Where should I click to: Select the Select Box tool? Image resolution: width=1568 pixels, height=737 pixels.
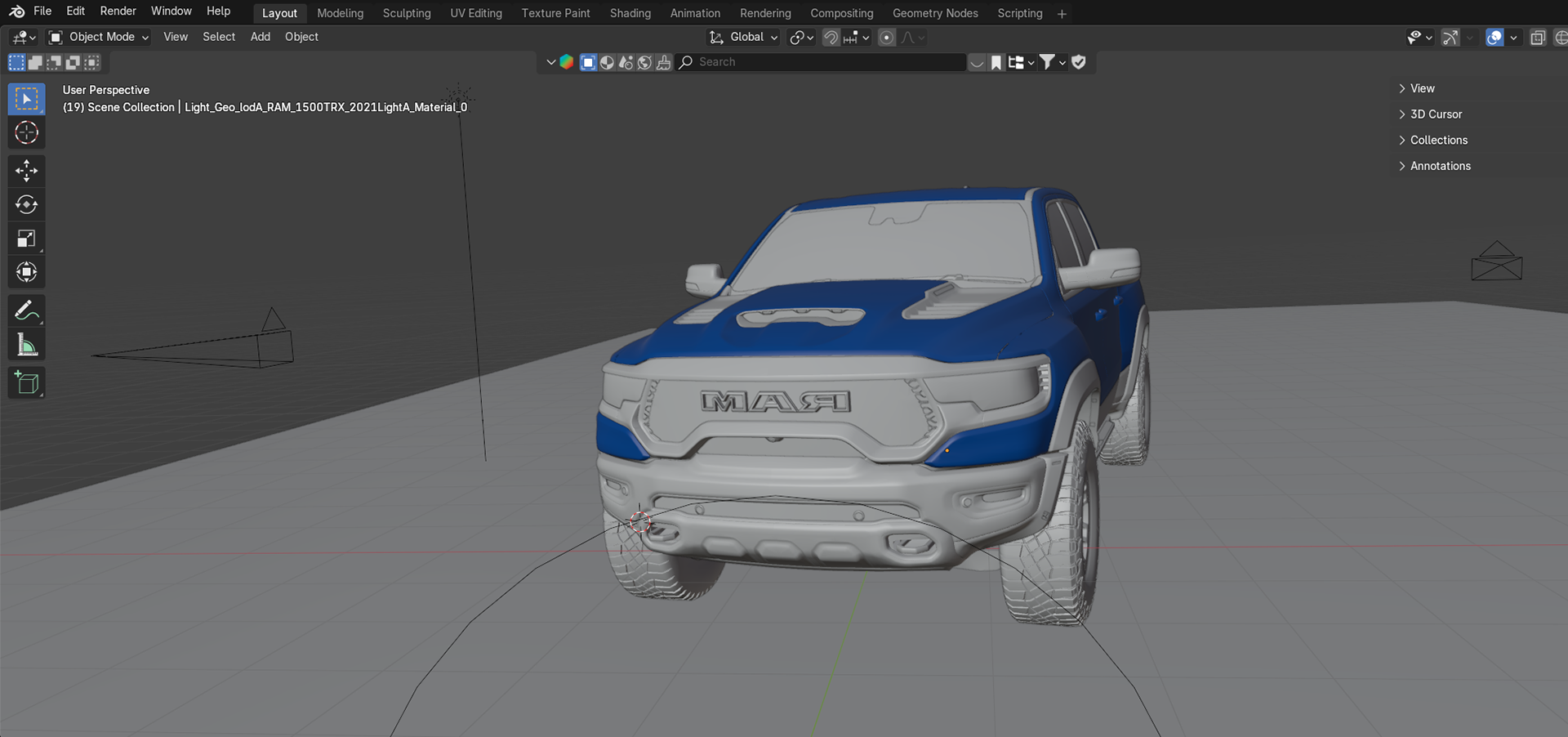point(26,99)
